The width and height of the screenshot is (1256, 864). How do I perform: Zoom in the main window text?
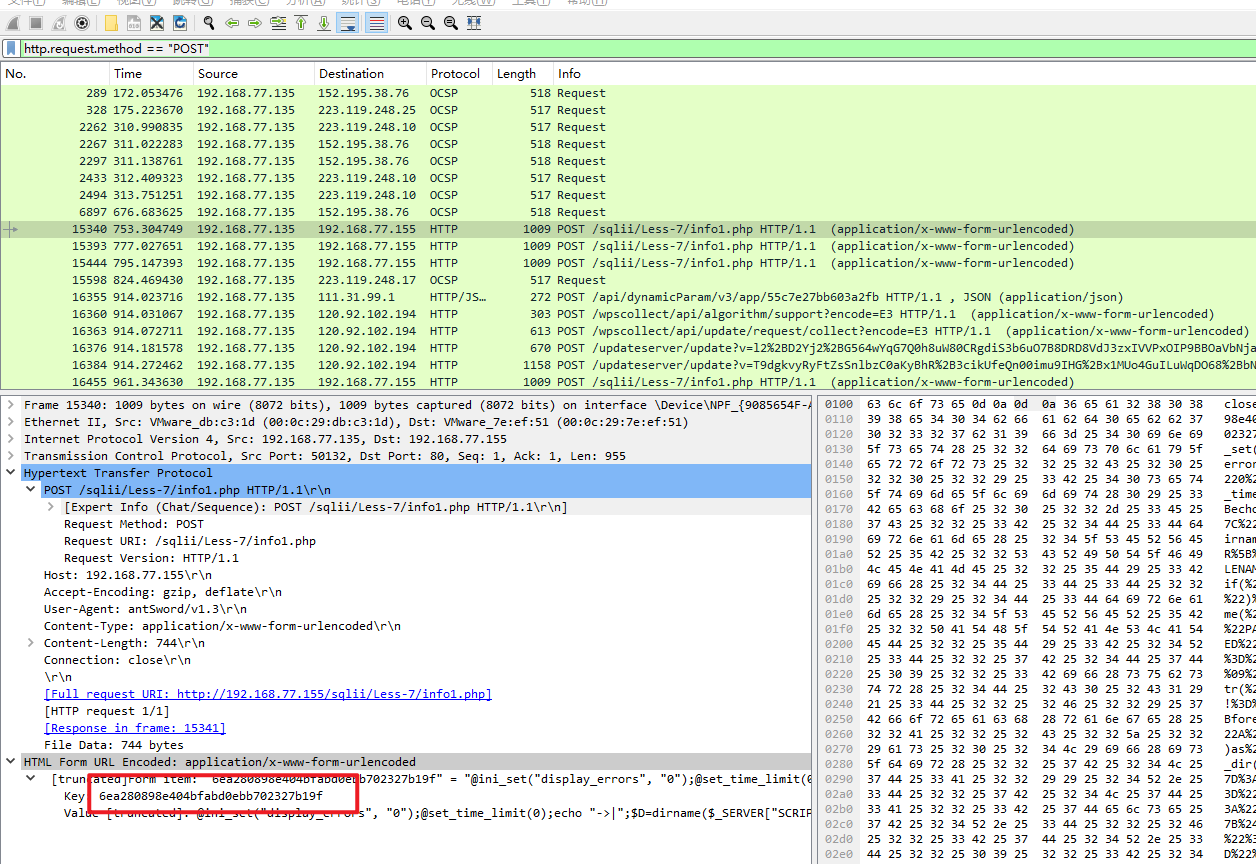(x=405, y=22)
